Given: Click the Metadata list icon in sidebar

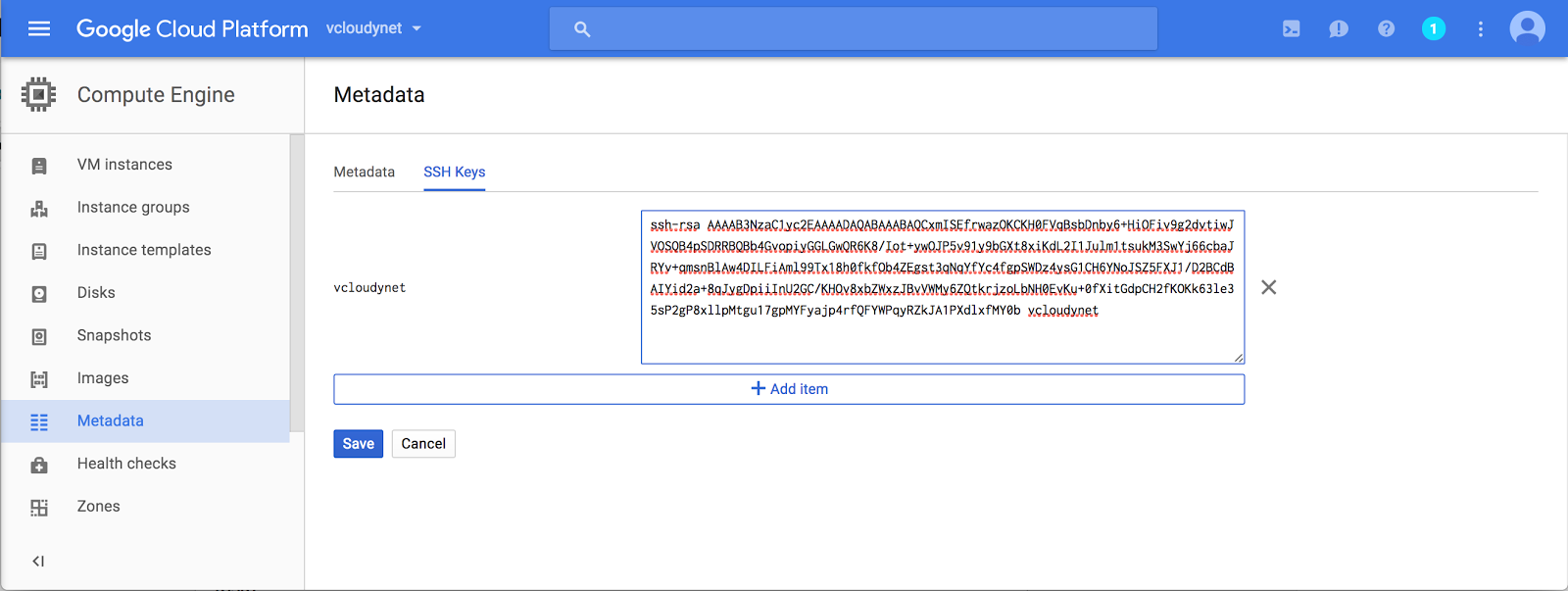Looking at the screenshot, I should pyautogui.click(x=39, y=422).
